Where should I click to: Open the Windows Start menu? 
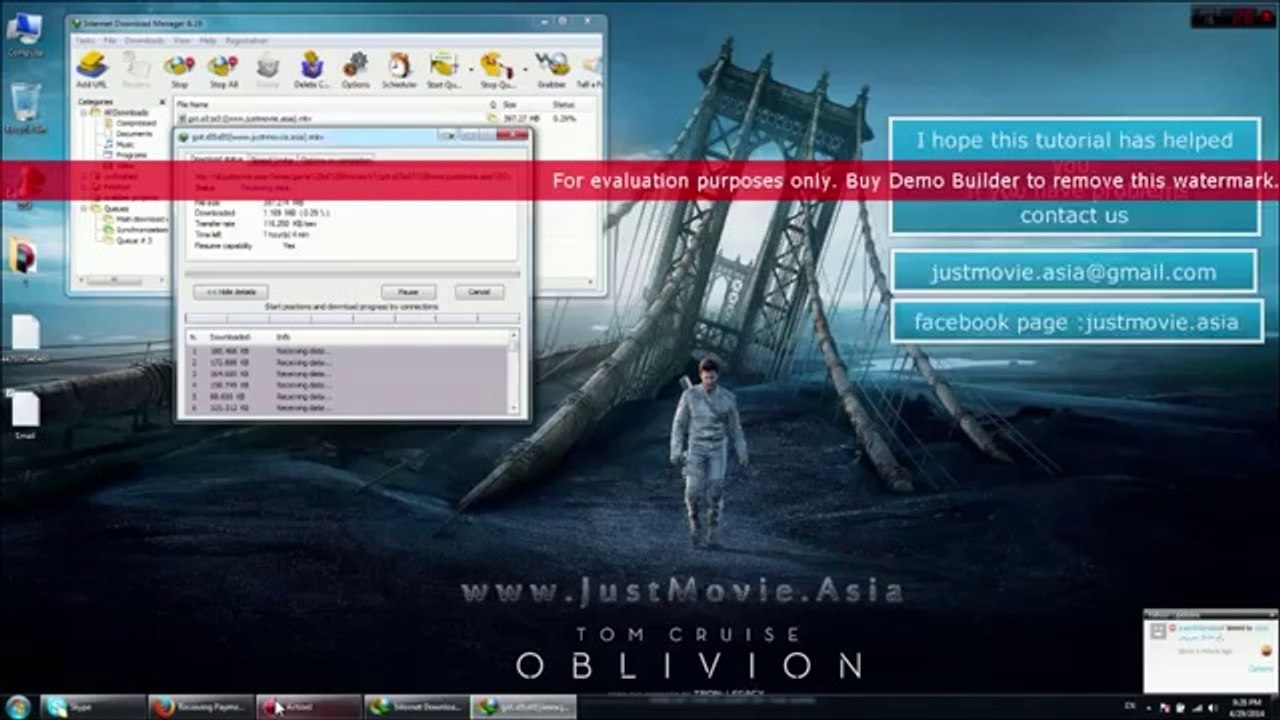(18, 707)
